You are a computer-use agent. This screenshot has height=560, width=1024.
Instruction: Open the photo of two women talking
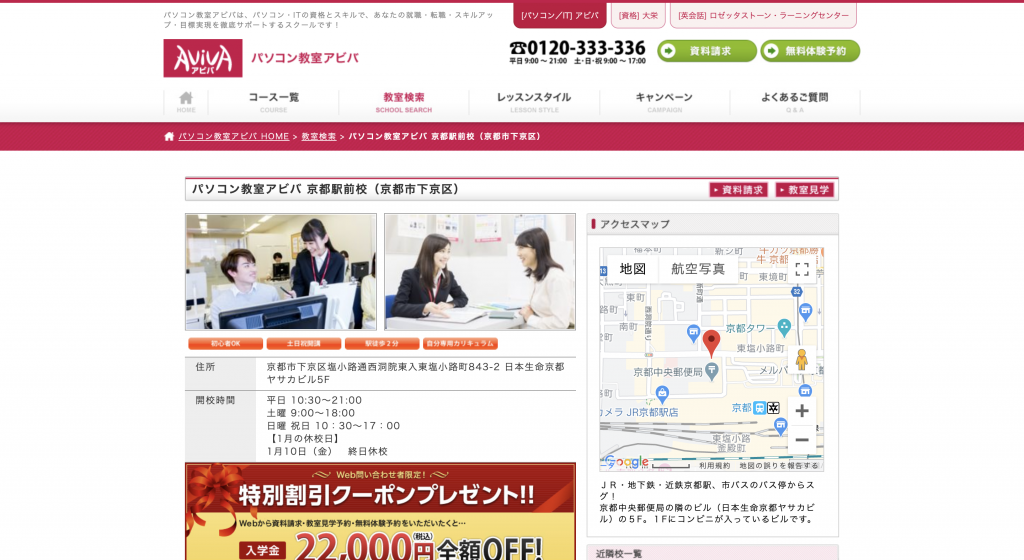coord(480,272)
